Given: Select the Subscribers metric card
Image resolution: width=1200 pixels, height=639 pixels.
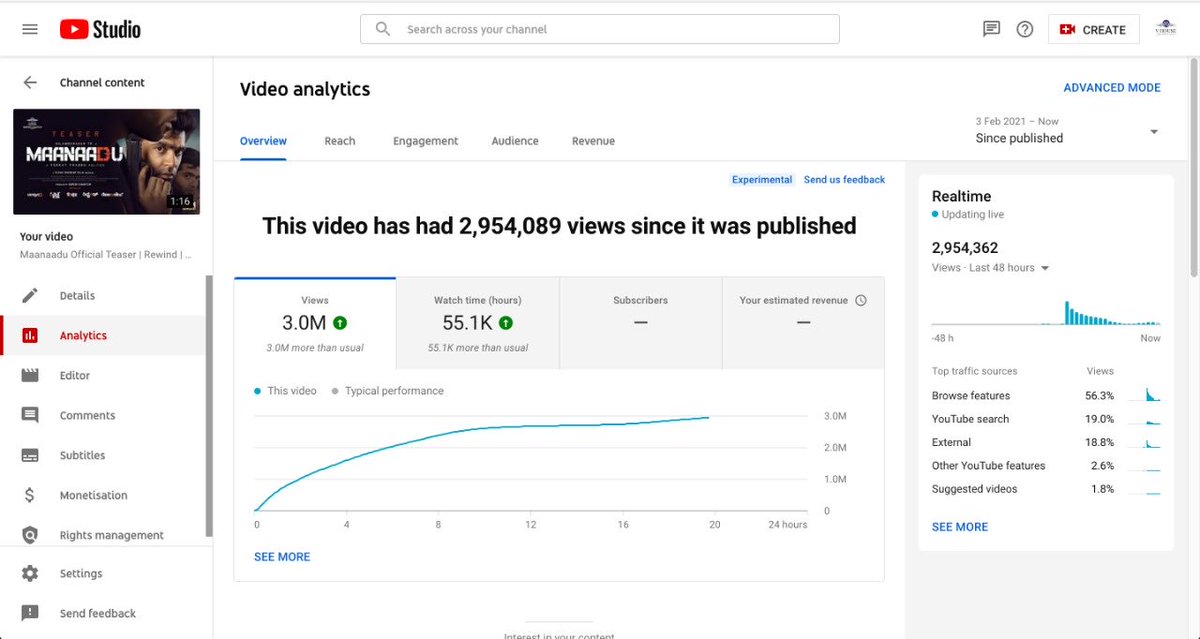Looking at the screenshot, I should point(640,323).
